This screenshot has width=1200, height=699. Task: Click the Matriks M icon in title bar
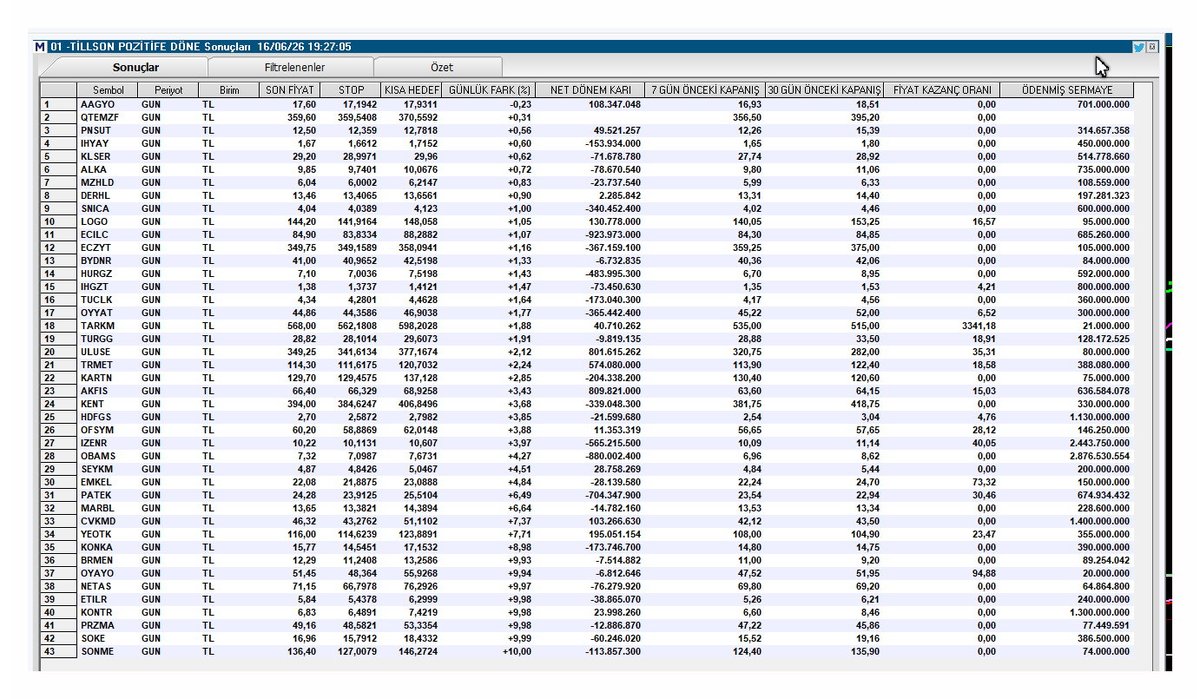click(40, 46)
